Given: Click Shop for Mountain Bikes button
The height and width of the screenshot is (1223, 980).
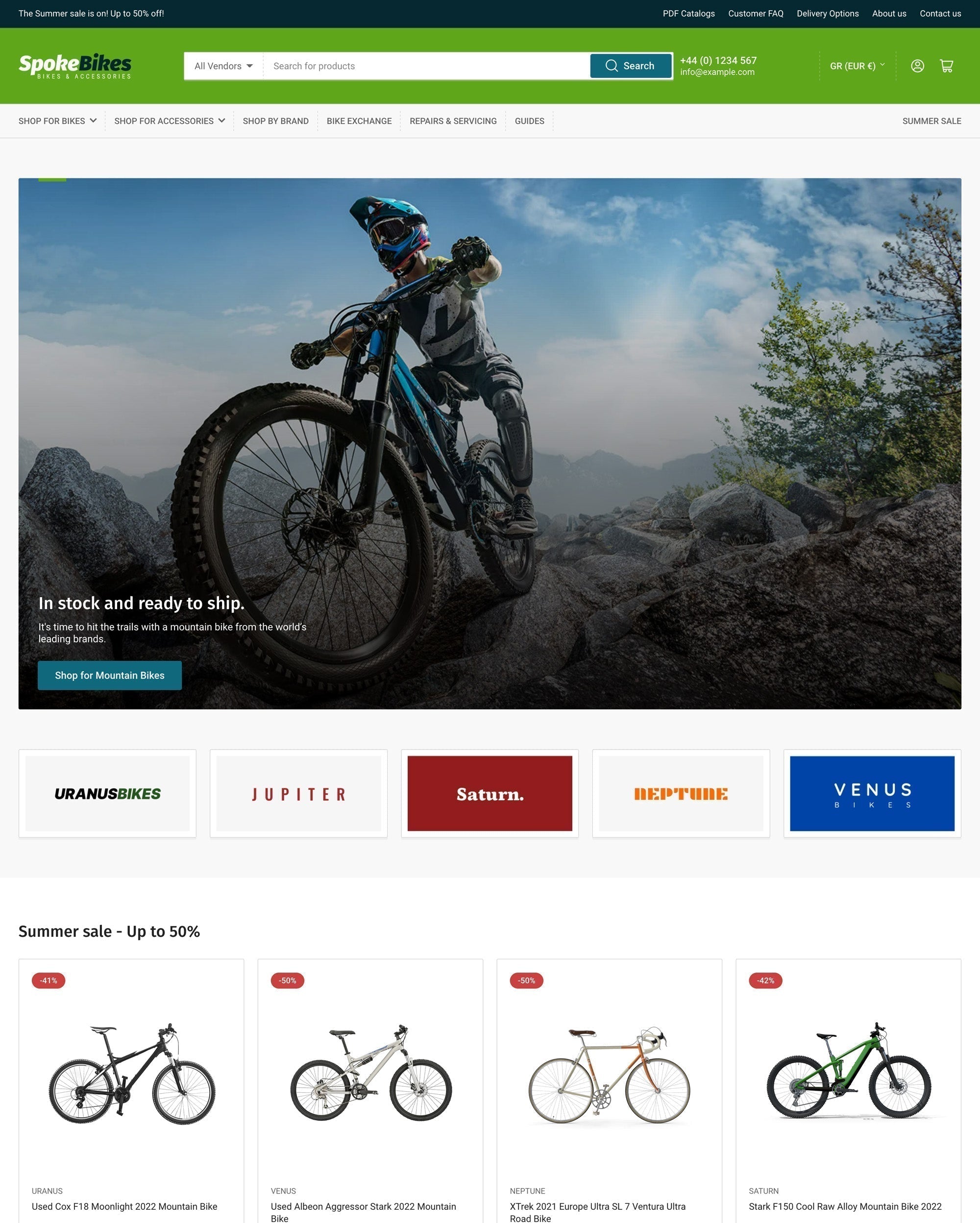Looking at the screenshot, I should 110,675.
